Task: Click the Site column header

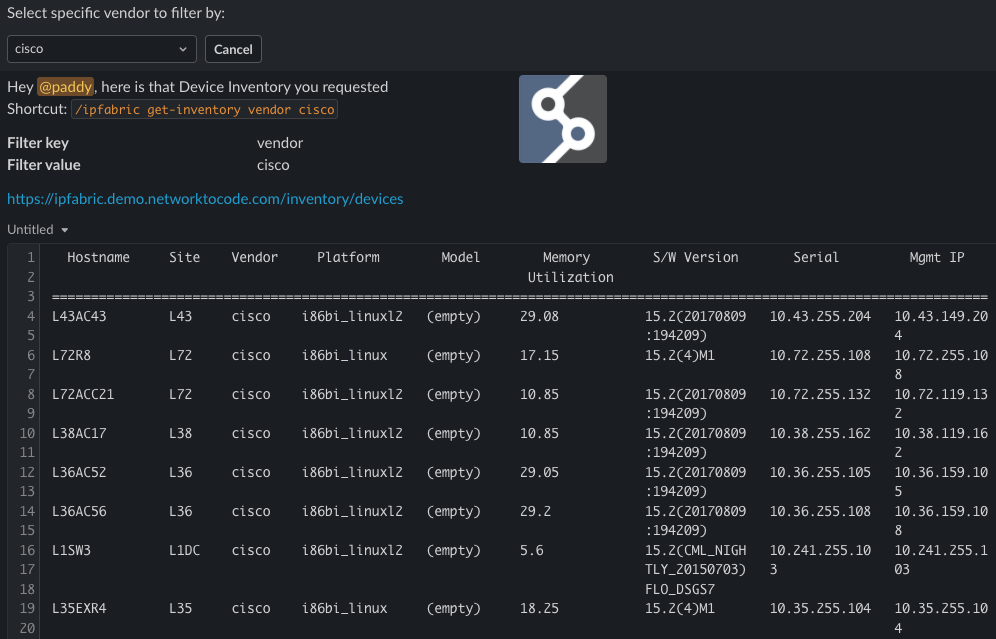Action: click(x=184, y=257)
